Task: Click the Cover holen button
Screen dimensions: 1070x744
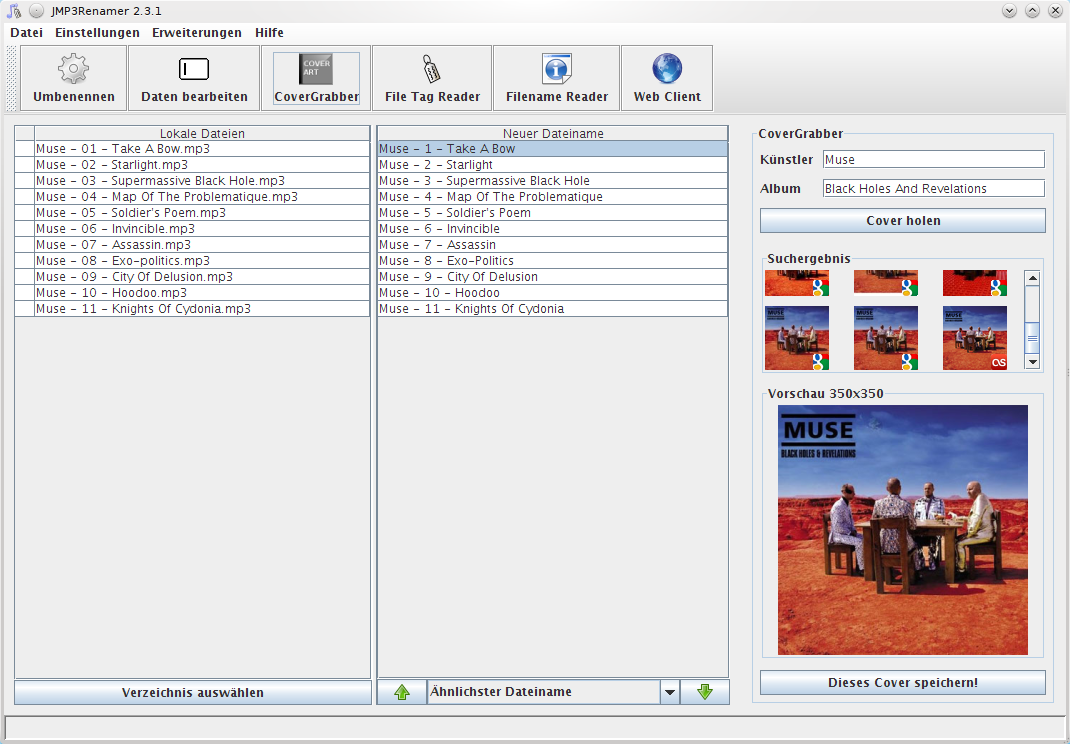Action: coord(903,220)
